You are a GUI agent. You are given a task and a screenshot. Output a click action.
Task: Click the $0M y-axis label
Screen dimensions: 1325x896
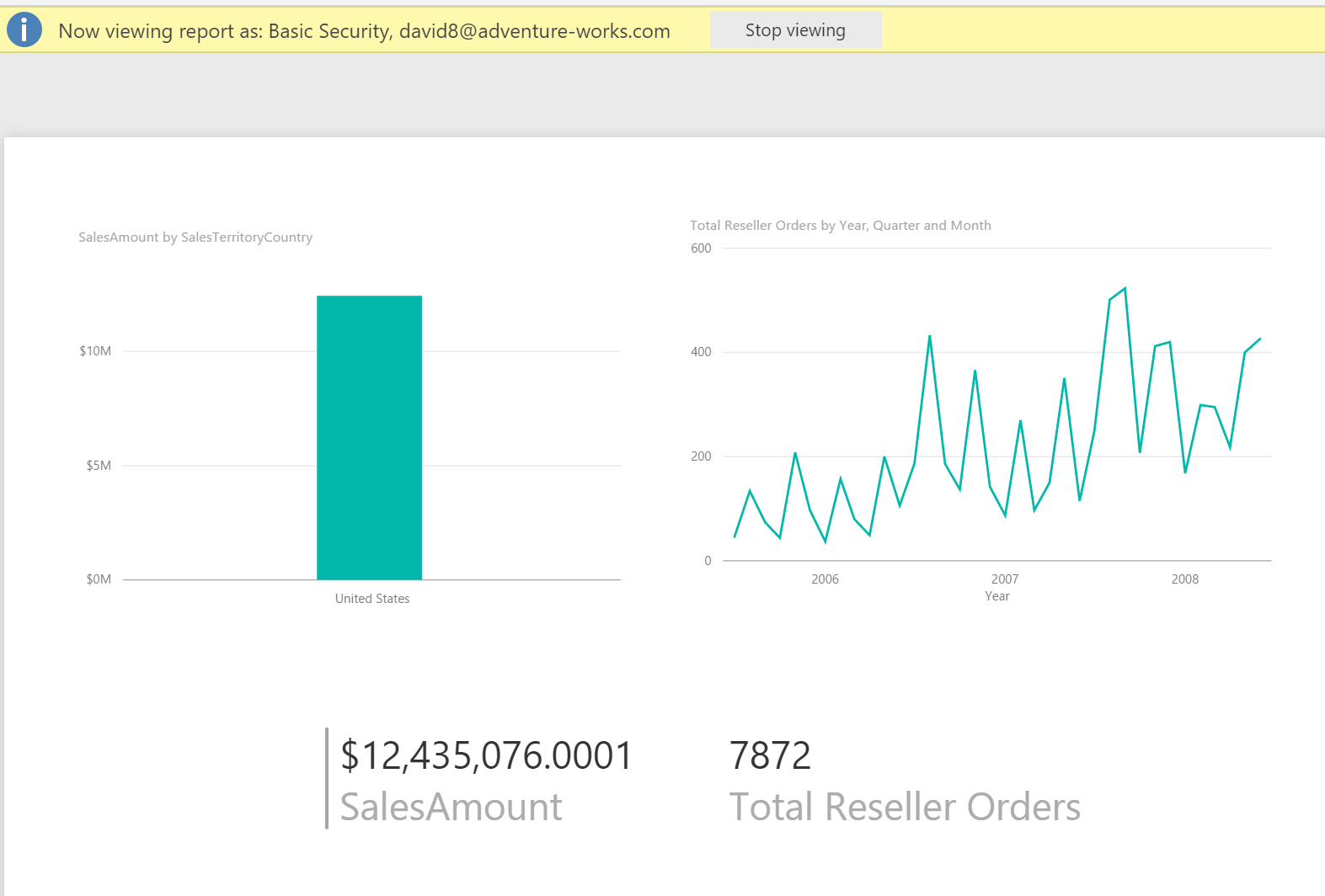[99, 579]
